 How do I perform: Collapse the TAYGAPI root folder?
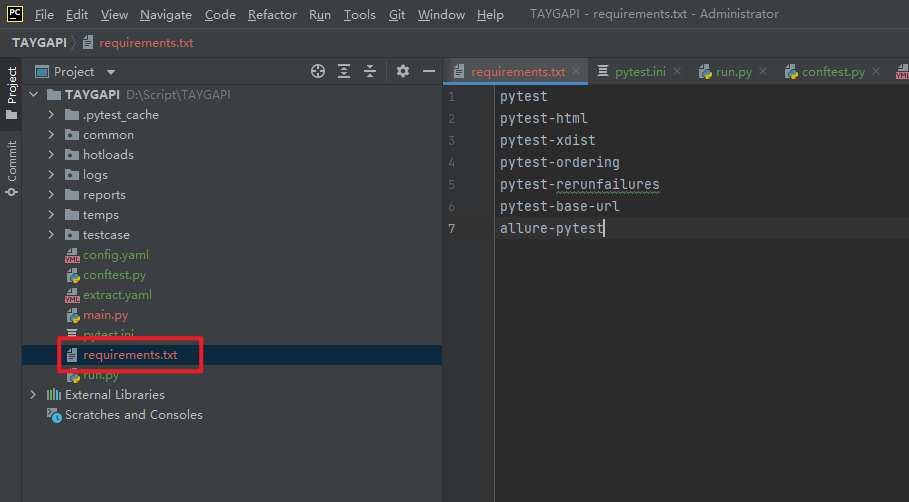click(33, 95)
